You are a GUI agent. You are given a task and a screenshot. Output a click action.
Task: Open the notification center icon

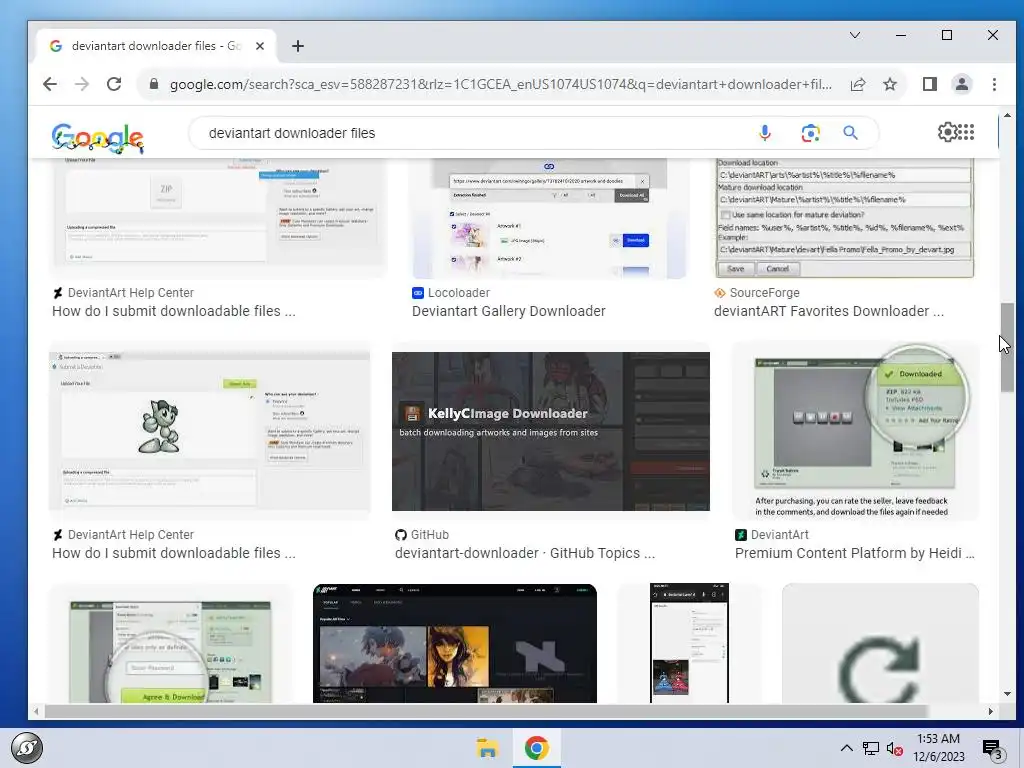[993, 749]
